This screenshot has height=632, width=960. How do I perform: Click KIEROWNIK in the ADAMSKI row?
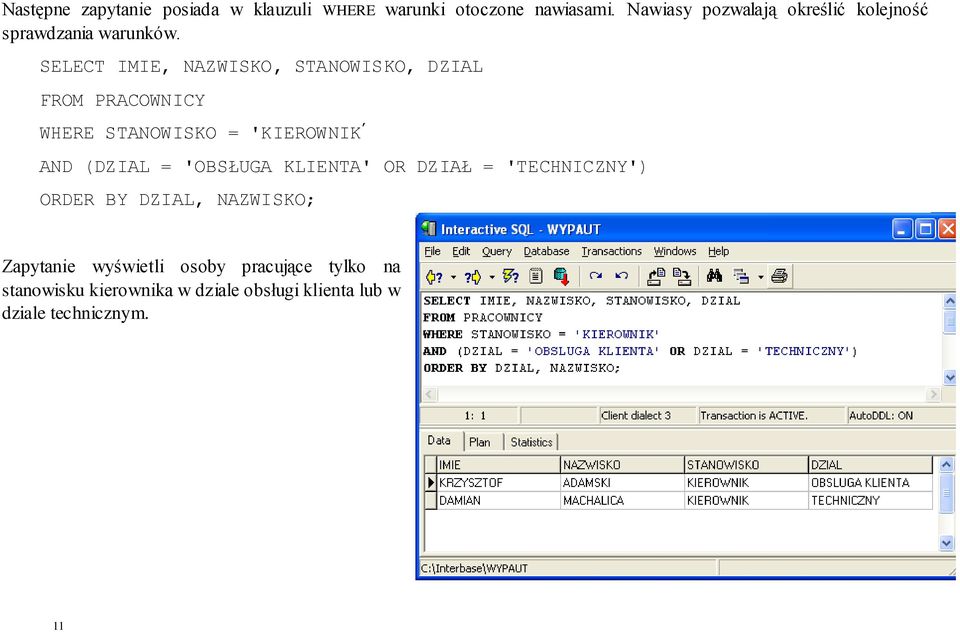click(746, 483)
